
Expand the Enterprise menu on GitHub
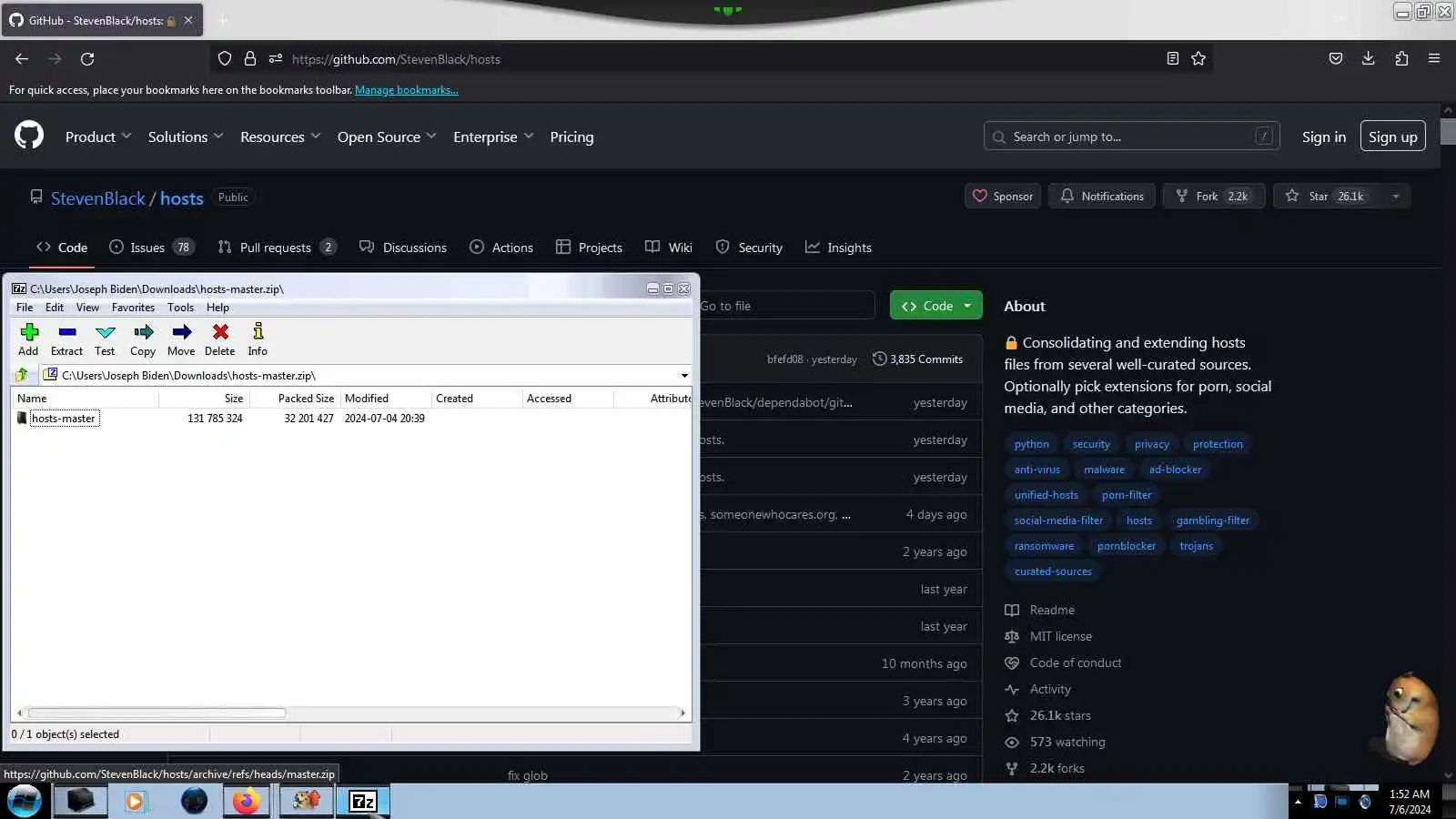click(493, 136)
